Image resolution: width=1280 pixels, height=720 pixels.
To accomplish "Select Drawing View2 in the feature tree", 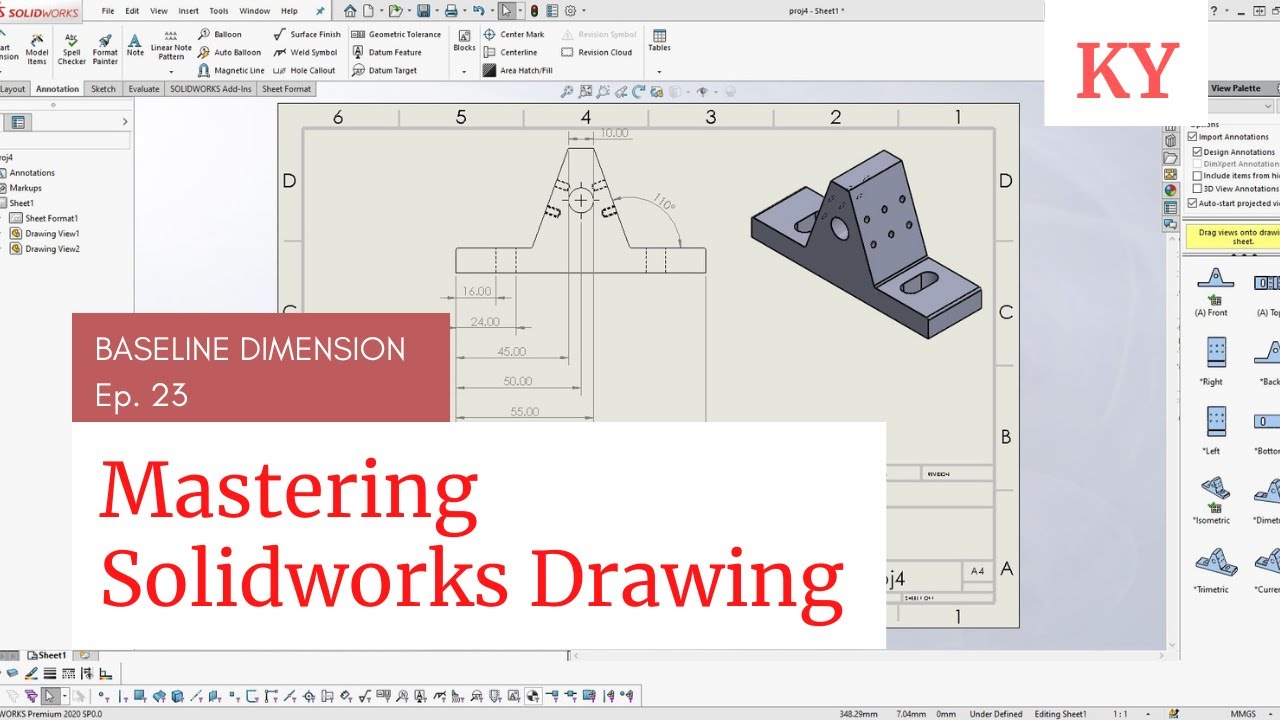I will [45, 249].
